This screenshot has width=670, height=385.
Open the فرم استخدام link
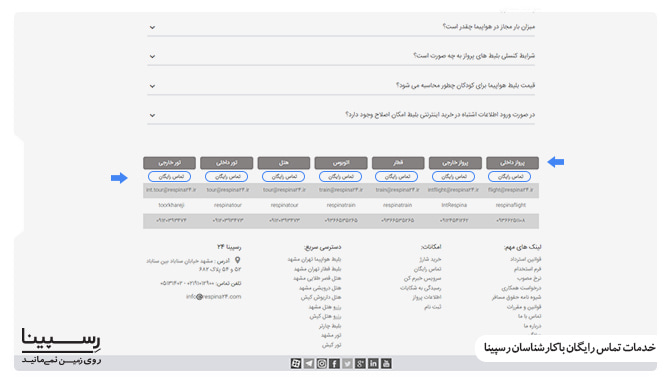[528, 269]
